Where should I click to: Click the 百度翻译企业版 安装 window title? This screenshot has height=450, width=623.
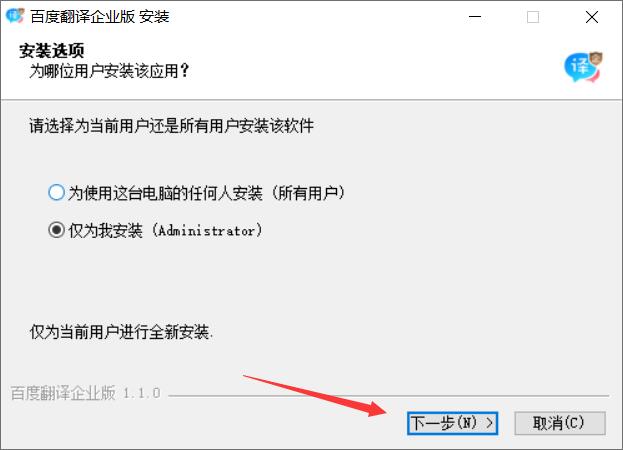pyautogui.click(x=100, y=16)
